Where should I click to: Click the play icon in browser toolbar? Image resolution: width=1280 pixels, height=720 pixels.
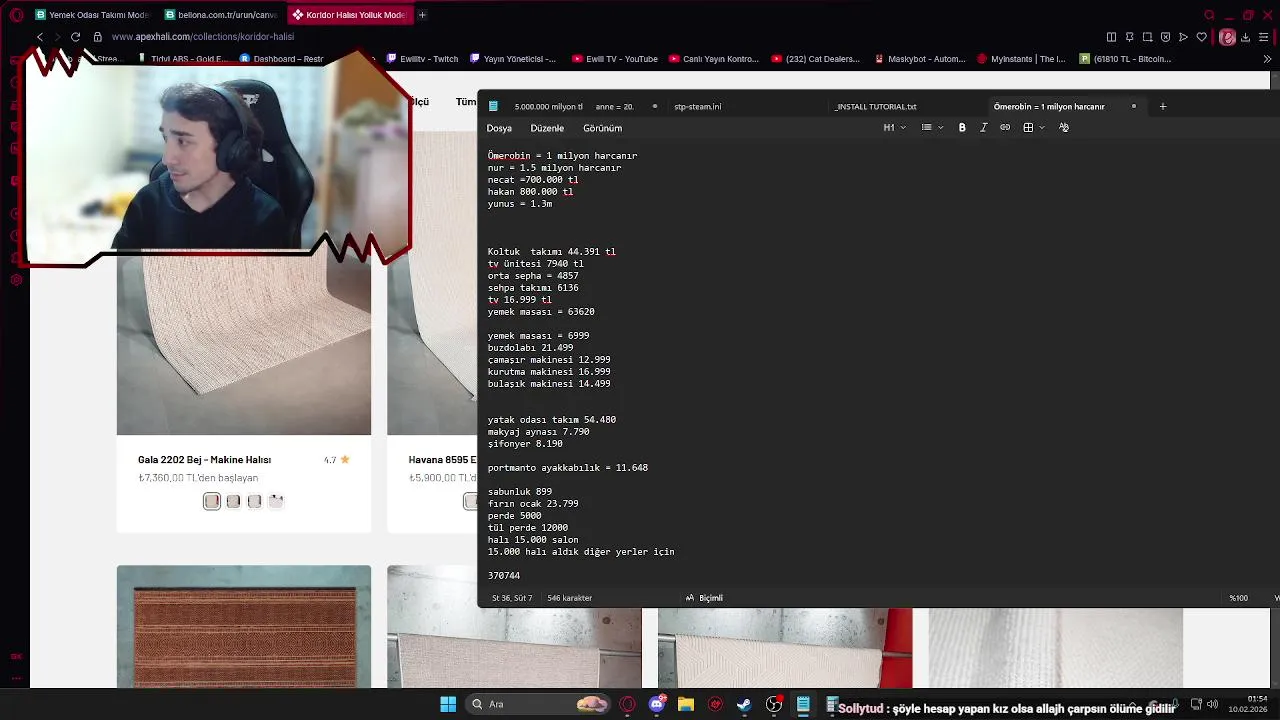[x=1183, y=37]
